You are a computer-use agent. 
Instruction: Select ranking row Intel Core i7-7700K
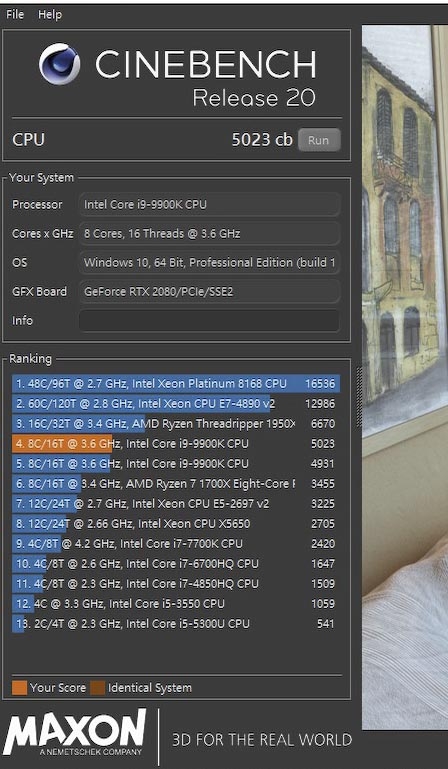[x=176, y=544]
